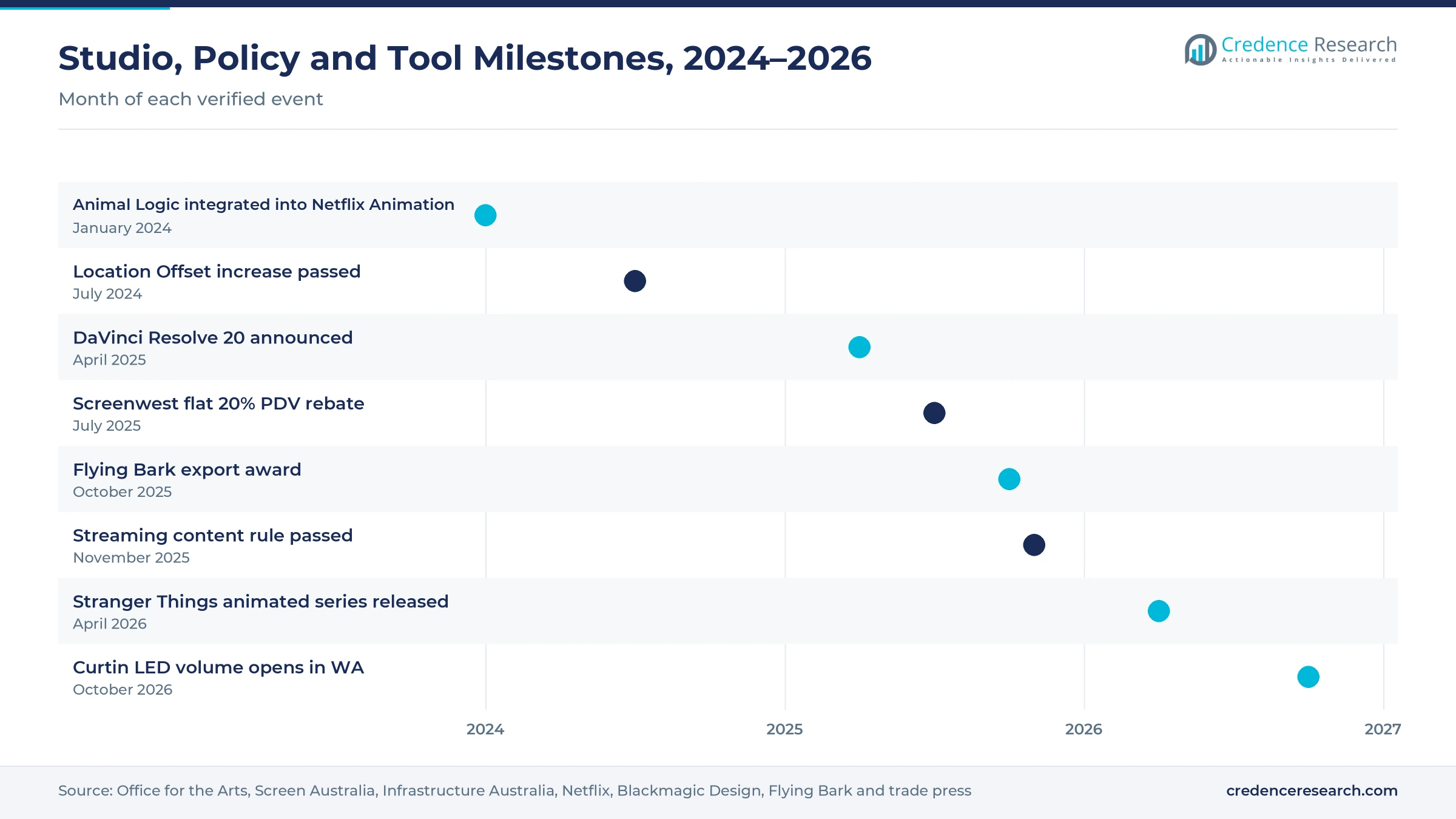Click the 'July 2025' date text

pyautogui.click(x=107, y=426)
